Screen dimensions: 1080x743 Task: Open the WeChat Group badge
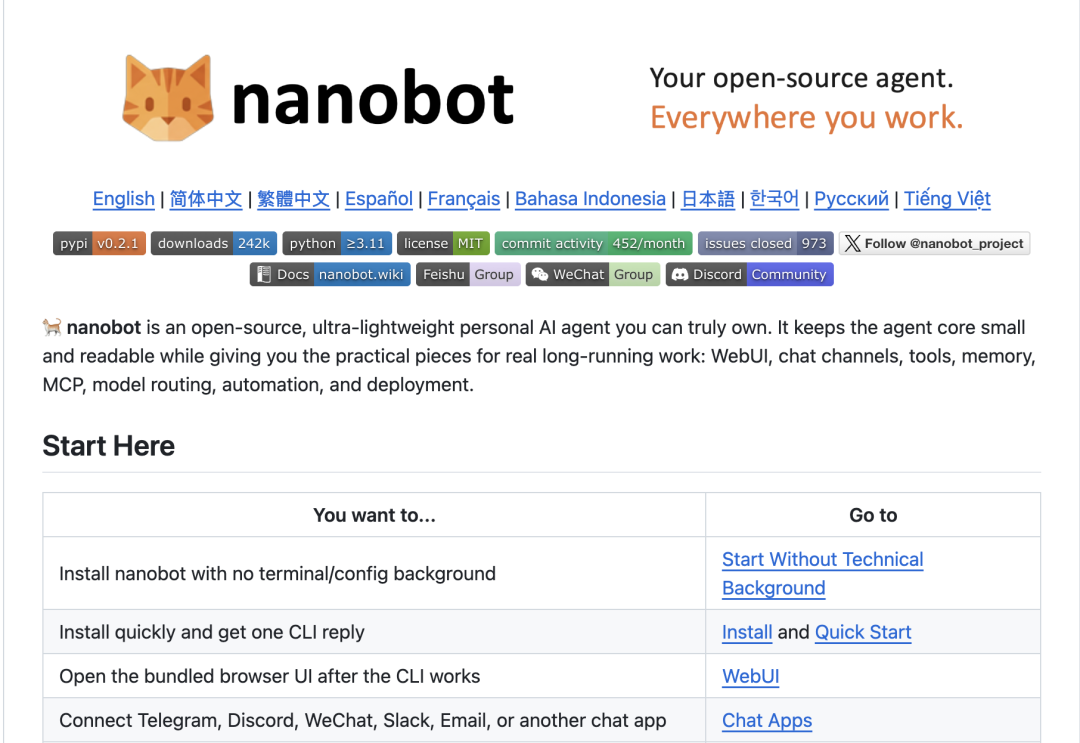click(x=593, y=274)
